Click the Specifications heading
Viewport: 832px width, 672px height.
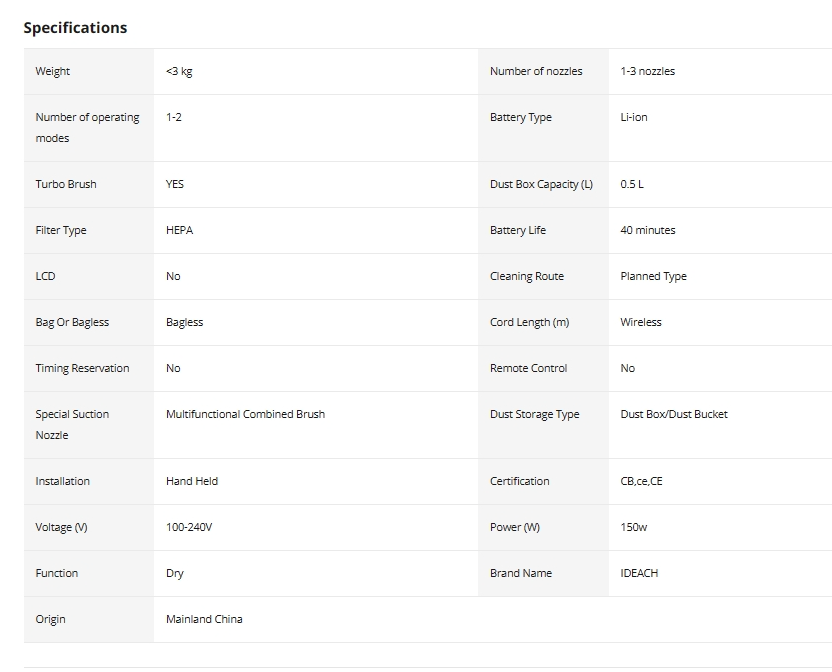[x=75, y=28]
